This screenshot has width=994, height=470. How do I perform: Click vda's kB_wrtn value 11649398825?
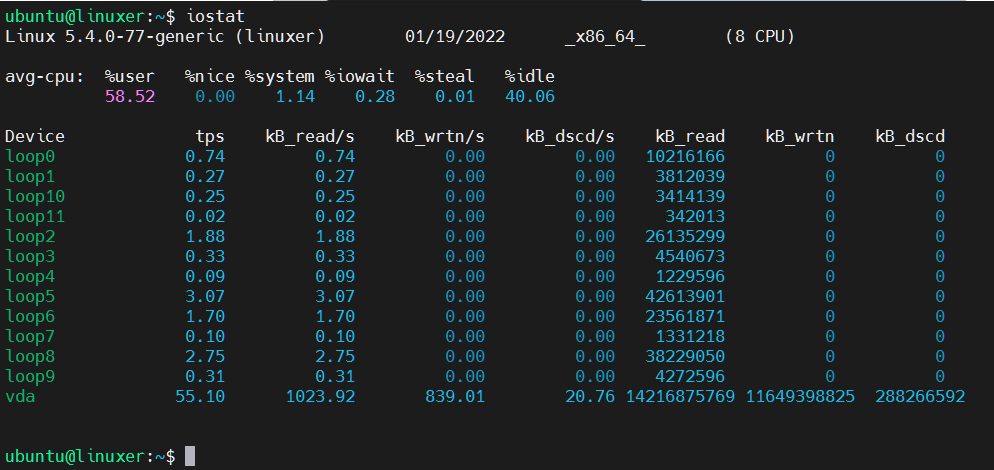coord(800,396)
